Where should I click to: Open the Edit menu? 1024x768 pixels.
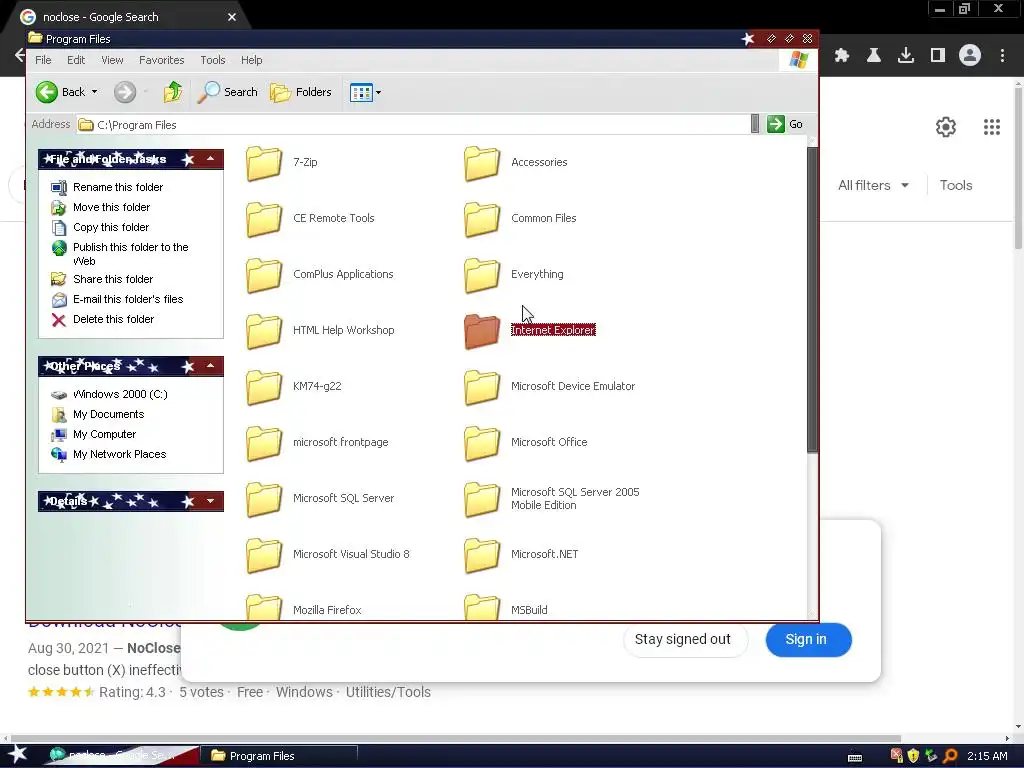[76, 60]
